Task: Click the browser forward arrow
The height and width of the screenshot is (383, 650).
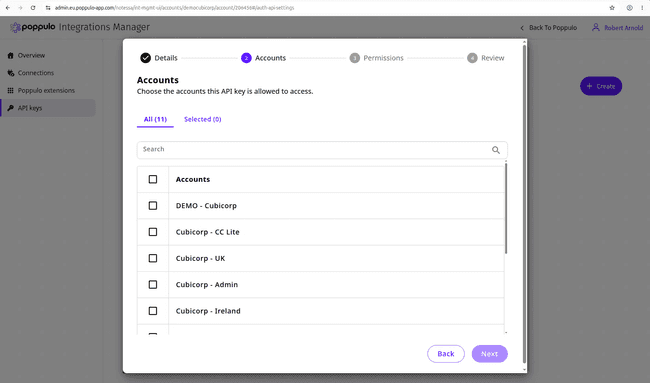Action: coord(20,7)
